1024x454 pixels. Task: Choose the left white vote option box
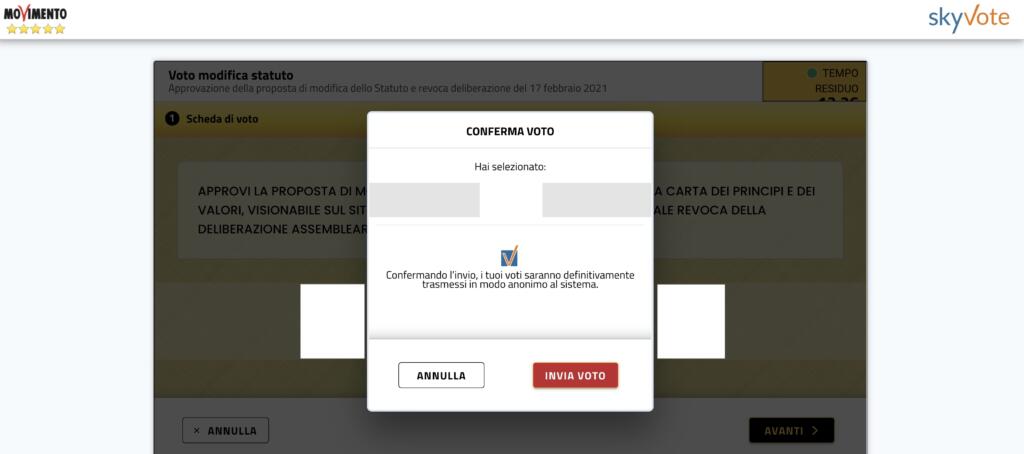tap(333, 321)
